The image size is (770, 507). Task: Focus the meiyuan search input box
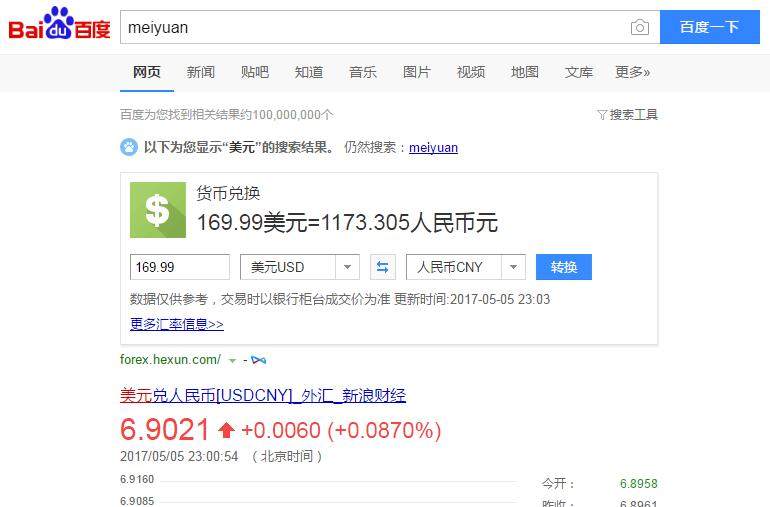point(376,28)
